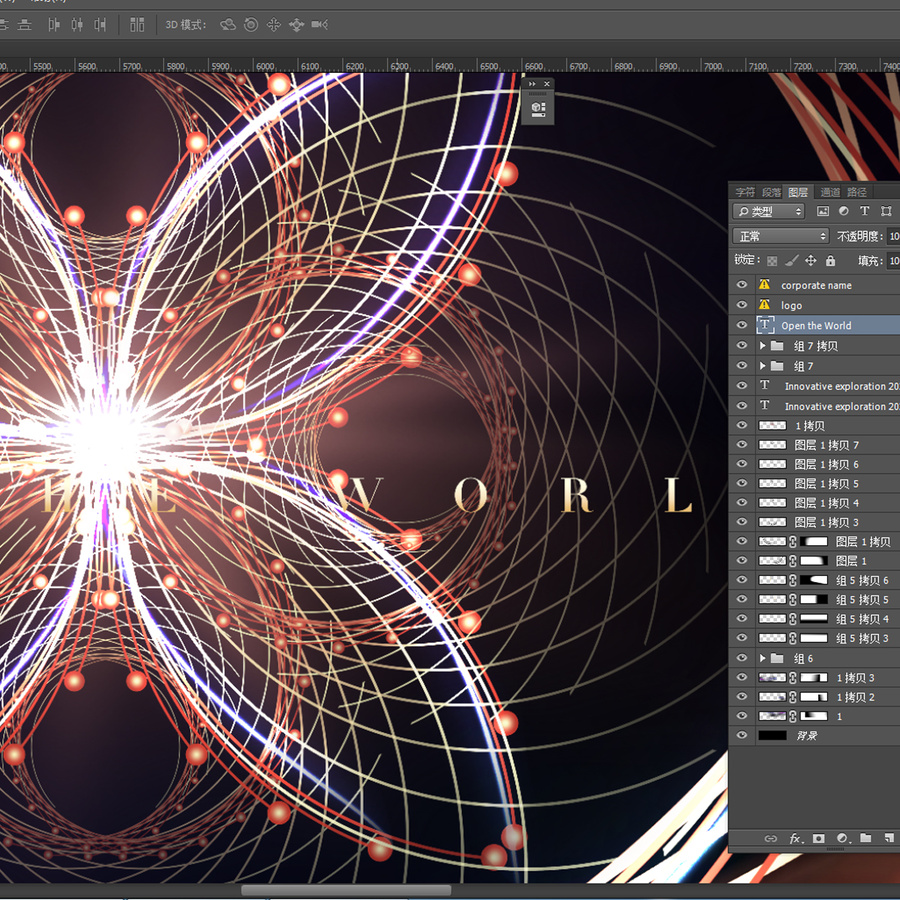Image resolution: width=900 pixels, height=900 pixels.
Task: Distribute layers by right edges
Action: [x=100, y=25]
